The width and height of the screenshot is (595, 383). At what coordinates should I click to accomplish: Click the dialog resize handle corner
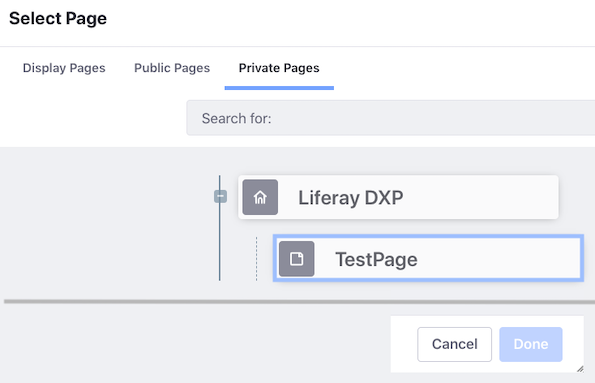[x=580, y=369]
